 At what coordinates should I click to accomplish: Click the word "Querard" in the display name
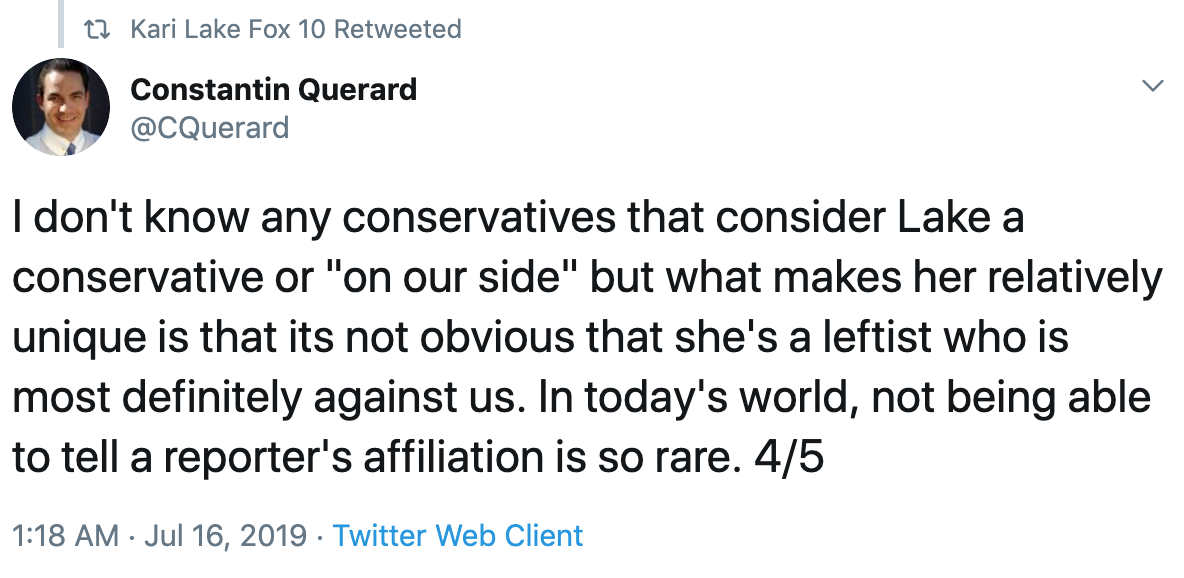tap(357, 90)
